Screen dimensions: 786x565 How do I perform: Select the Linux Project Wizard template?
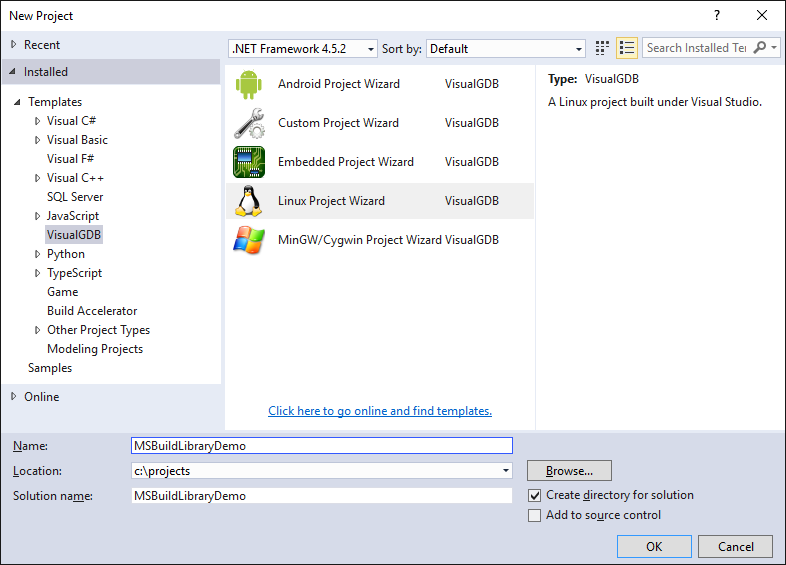tap(379, 201)
